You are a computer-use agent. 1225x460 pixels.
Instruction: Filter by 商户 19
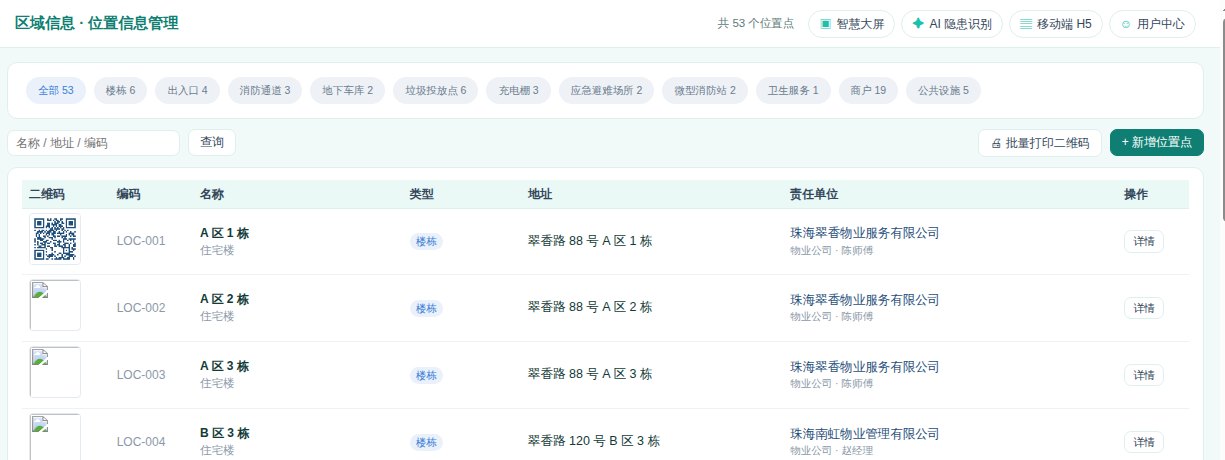(868, 91)
